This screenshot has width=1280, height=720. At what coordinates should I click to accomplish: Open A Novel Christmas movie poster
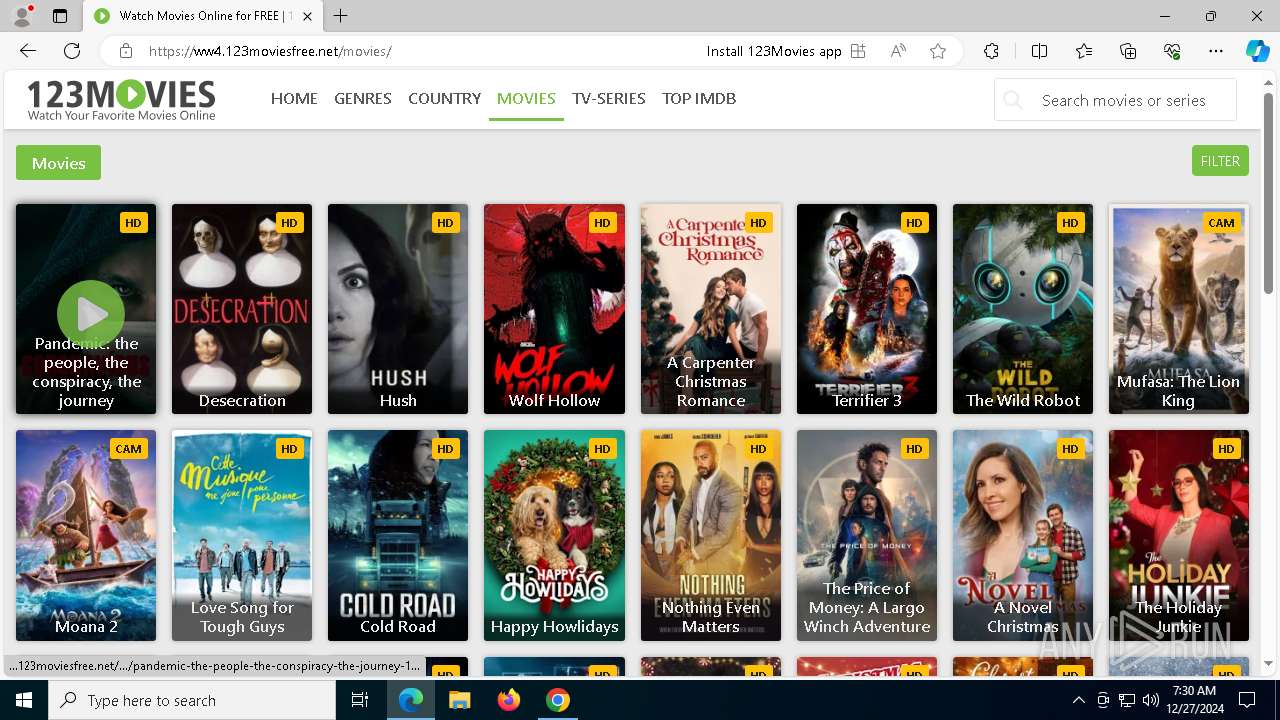tap(1023, 535)
